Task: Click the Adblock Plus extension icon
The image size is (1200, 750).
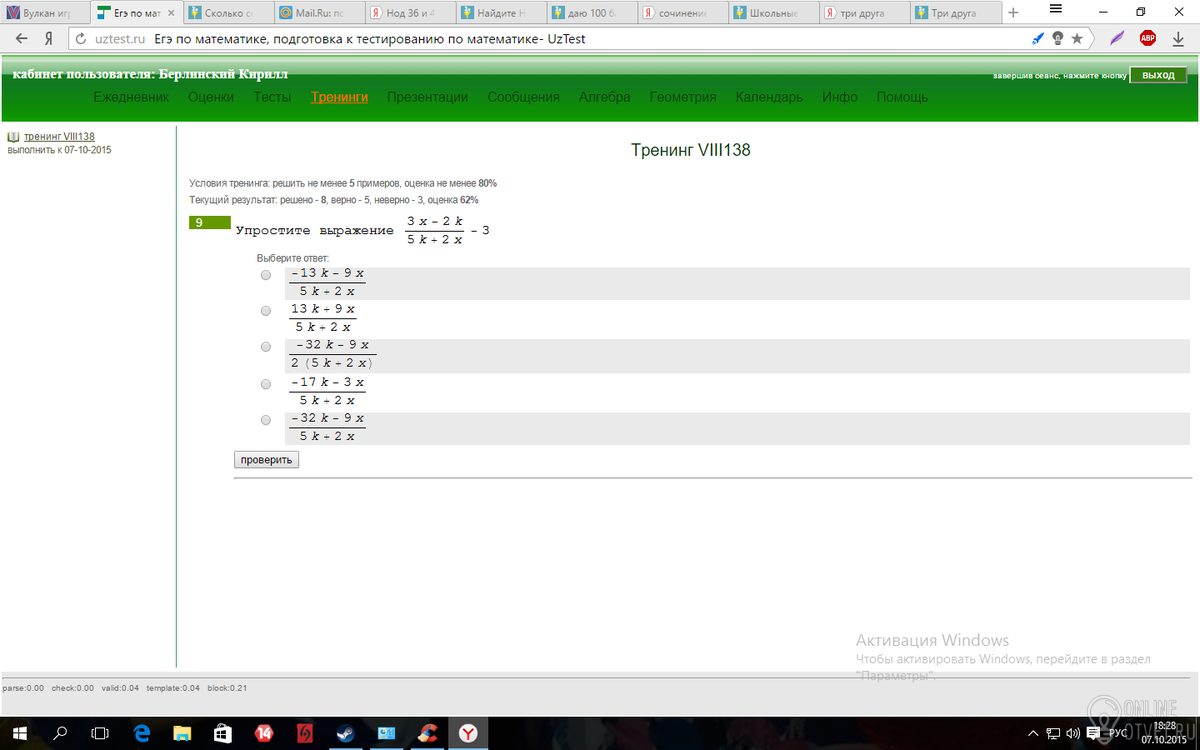Action: 1147,38
